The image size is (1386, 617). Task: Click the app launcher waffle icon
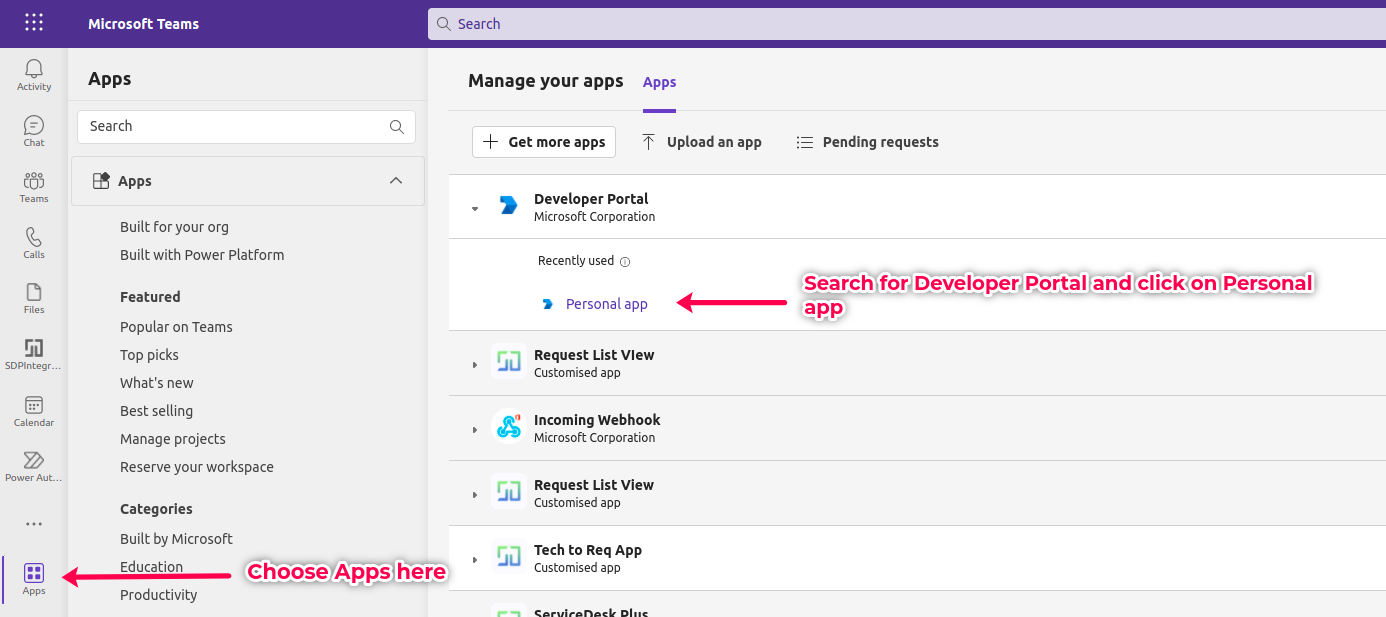tap(34, 23)
